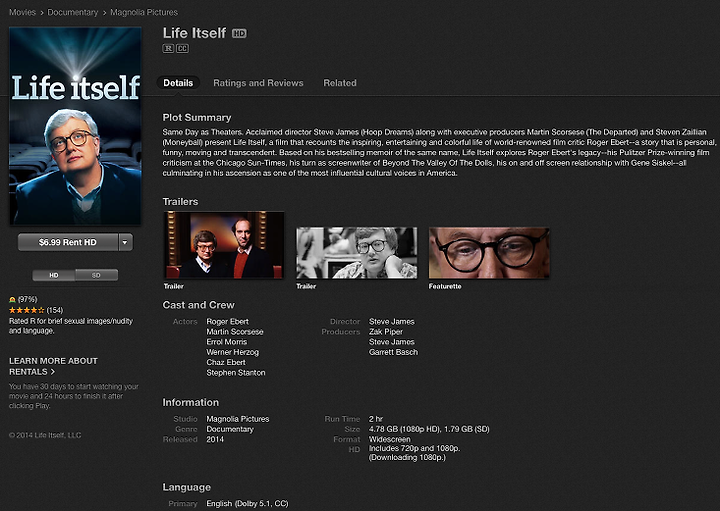The width and height of the screenshot is (720, 511).
Task: Open the Life Itself movie poster
Action: [x=75, y=126]
